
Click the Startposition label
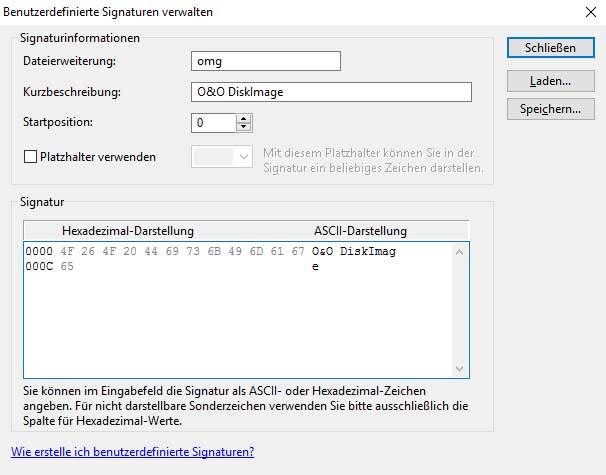(58, 122)
